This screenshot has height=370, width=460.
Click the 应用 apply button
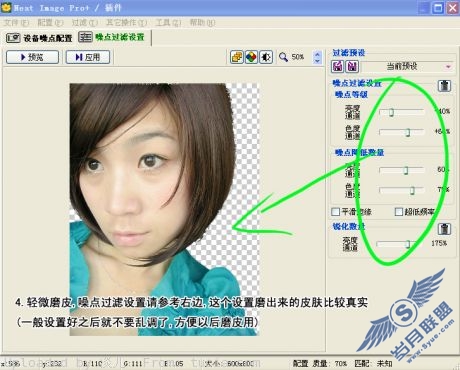tap(88, 57)
